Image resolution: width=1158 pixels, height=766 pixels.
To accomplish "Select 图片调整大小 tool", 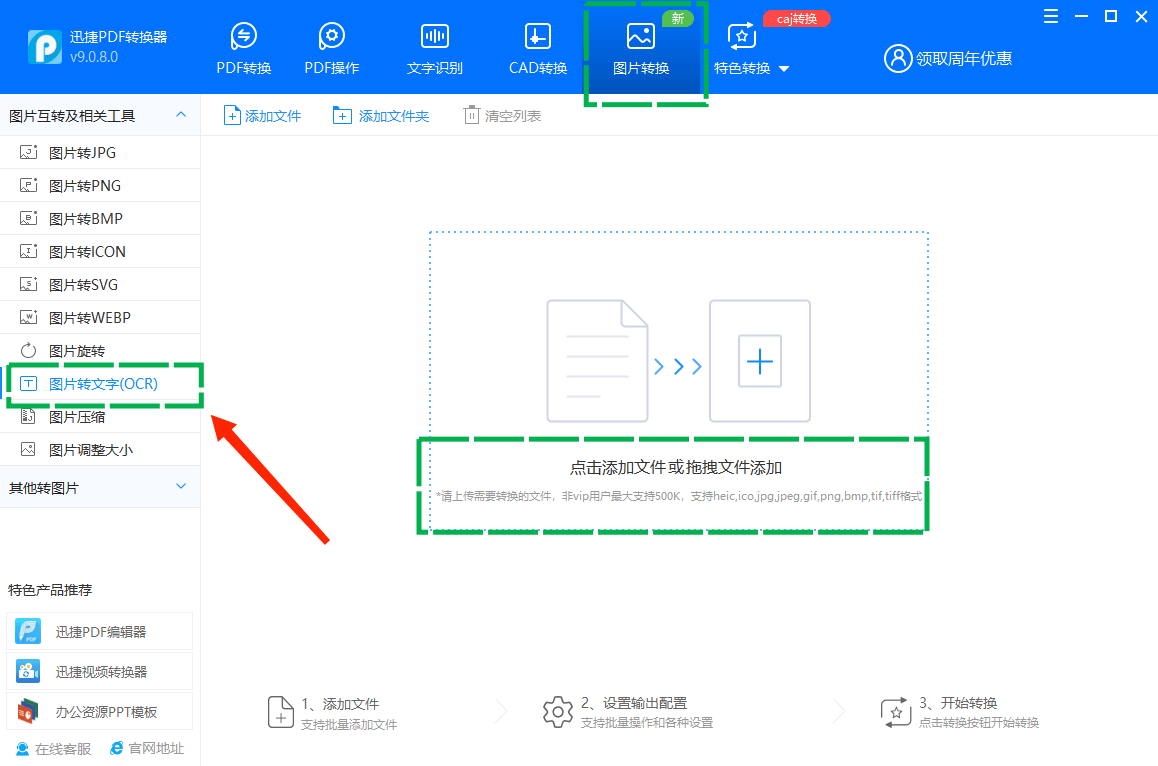I will (100, 450).
